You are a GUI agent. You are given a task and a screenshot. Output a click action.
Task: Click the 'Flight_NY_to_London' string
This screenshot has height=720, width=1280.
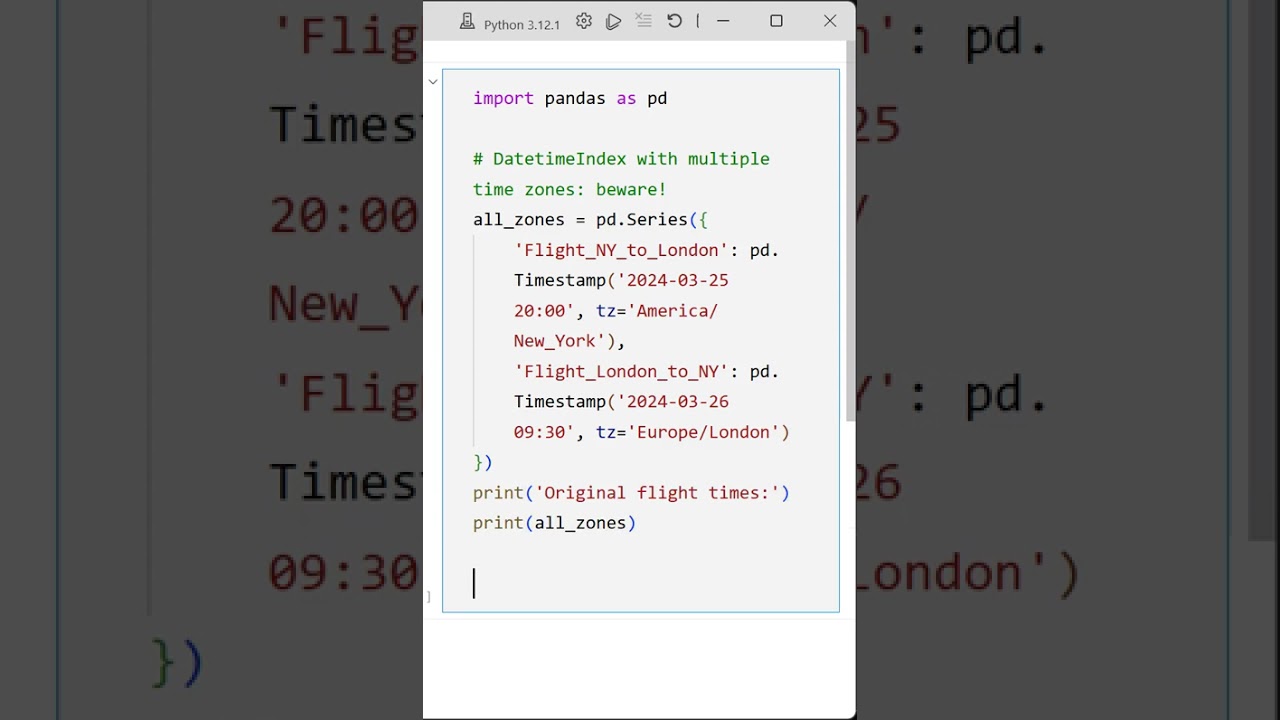pyautogui.click(x=621, y=250)
